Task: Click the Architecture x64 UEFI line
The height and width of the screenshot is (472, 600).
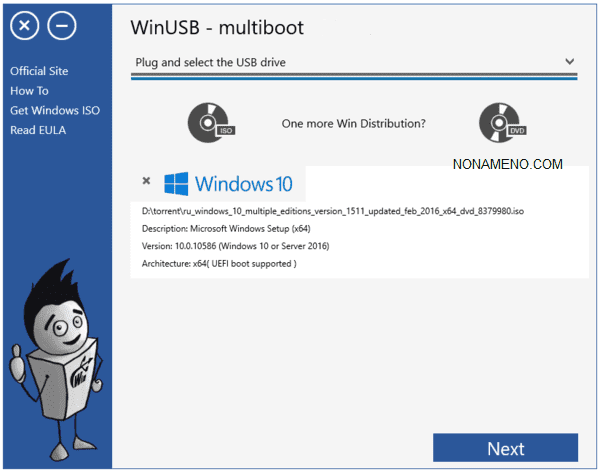Action: point(219,263)
